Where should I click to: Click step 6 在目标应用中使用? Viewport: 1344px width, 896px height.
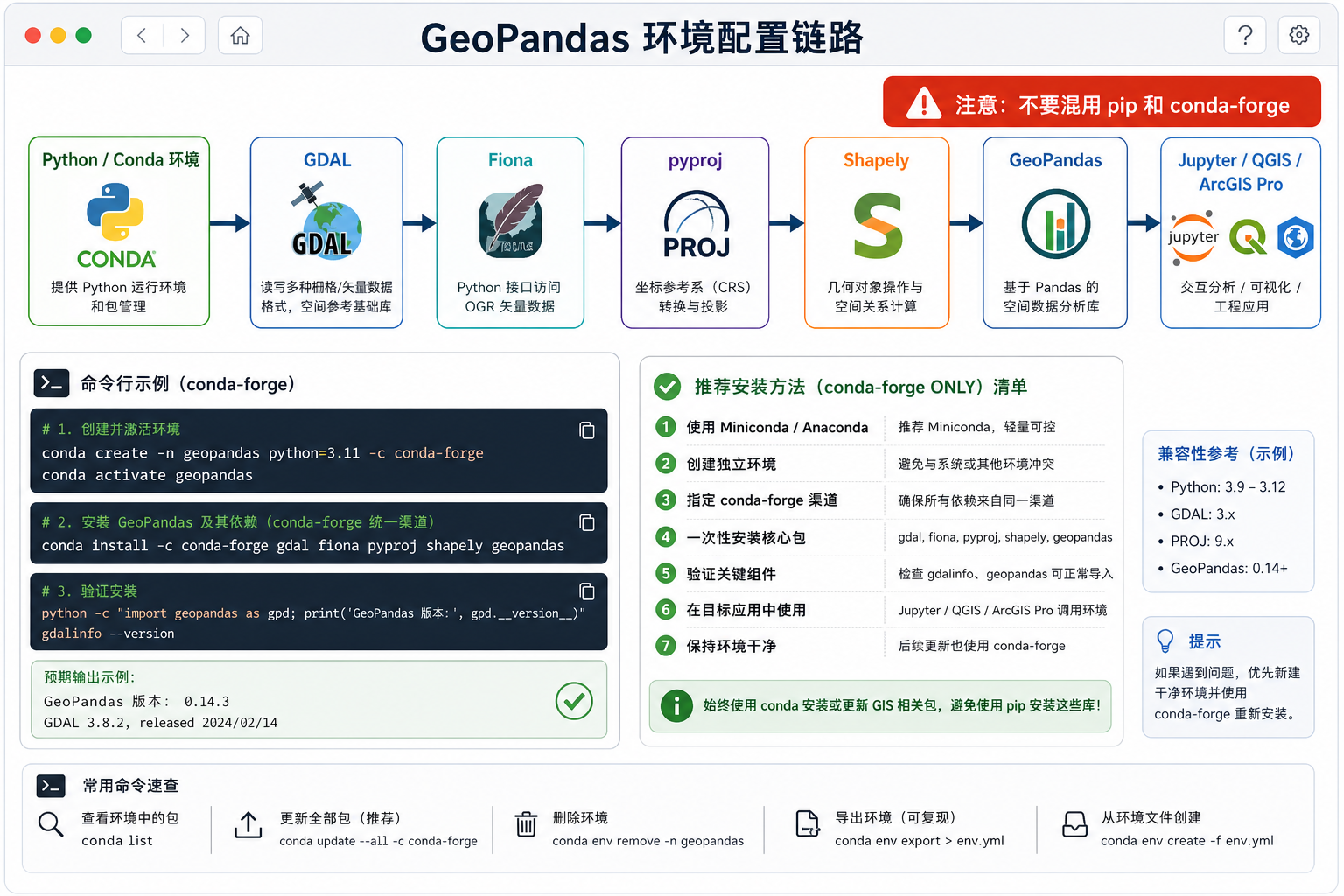(746, 610)
